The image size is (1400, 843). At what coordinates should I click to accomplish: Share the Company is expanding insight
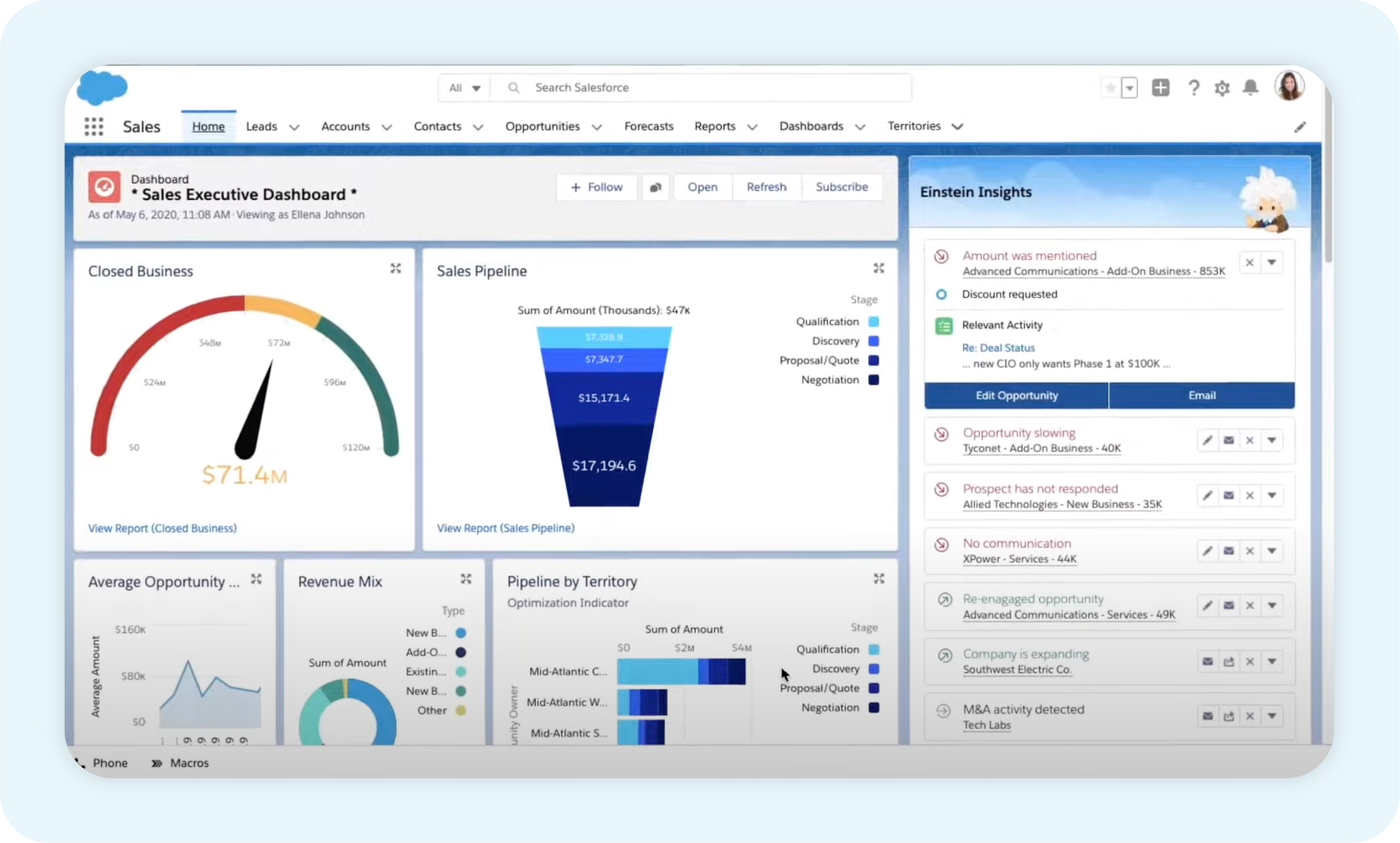[1228, 662]
